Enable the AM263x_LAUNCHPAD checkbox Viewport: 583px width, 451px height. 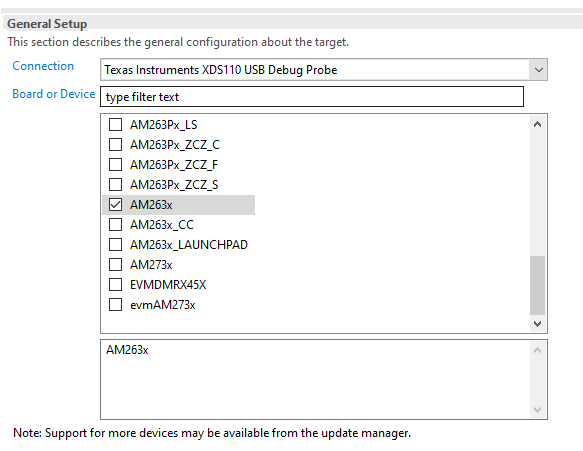115,245
